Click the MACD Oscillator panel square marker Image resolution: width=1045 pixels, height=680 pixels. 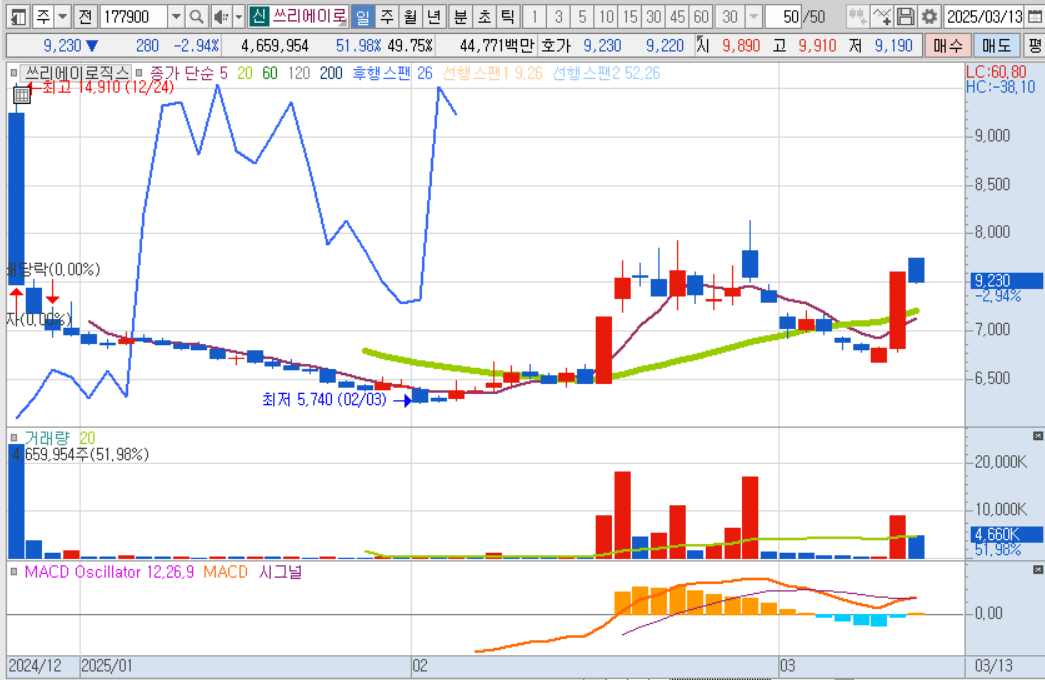13,572
